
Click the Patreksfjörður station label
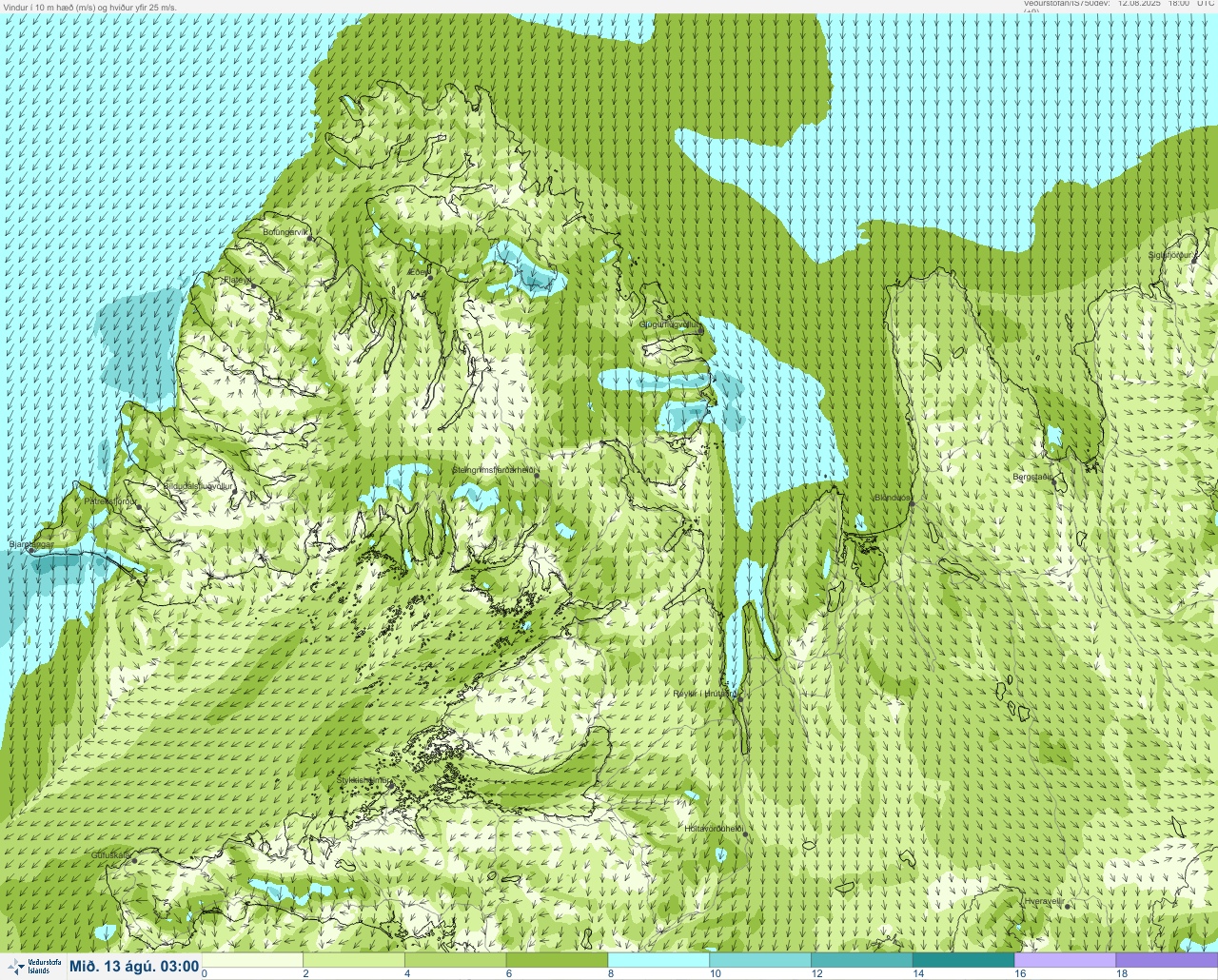click(x=110, y=500)
